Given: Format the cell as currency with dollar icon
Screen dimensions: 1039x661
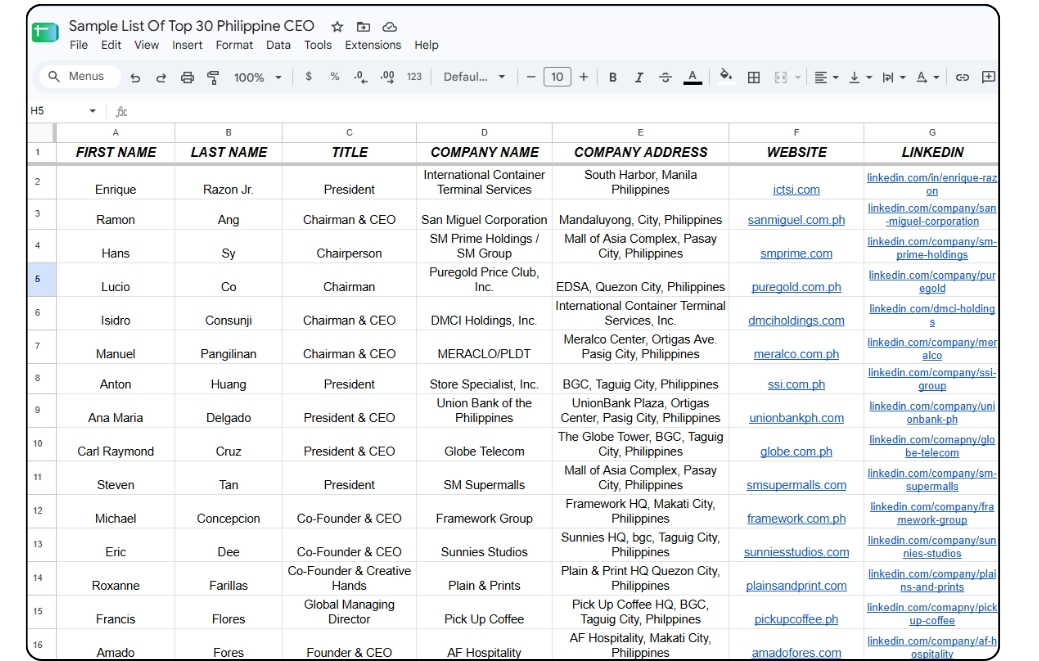Looking at the screenshot, I should tap(308, 77).
